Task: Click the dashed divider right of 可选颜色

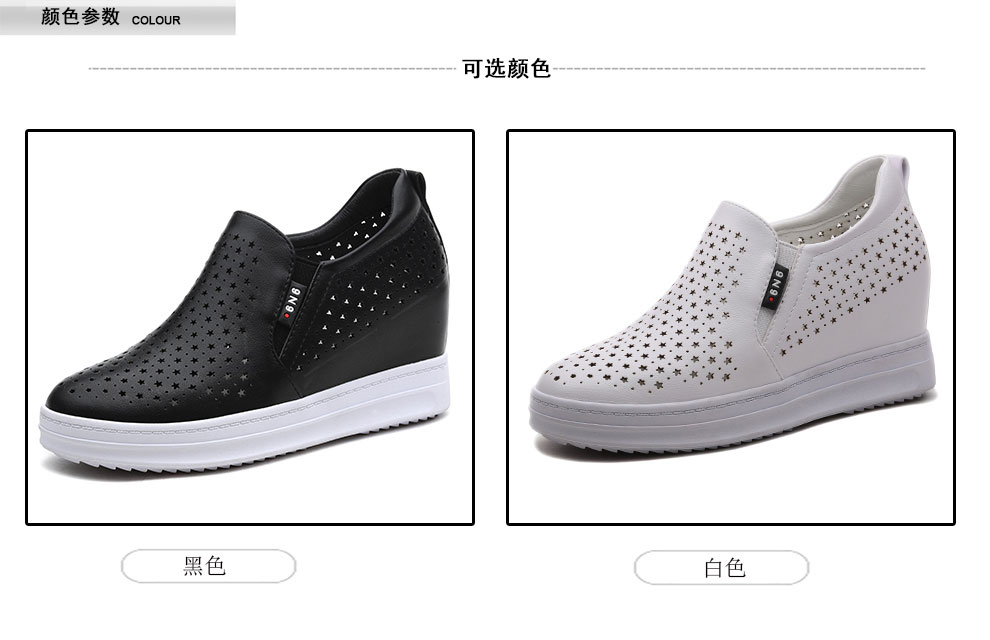Action: tap(739, 68)
